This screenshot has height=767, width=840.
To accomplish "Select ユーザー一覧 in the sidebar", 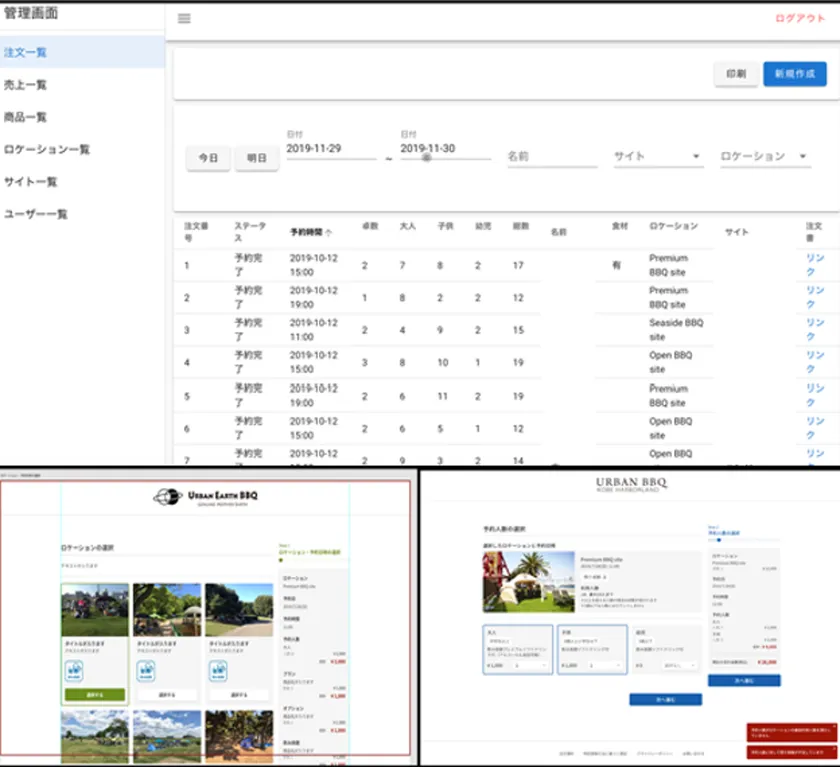I will (36, 214).
